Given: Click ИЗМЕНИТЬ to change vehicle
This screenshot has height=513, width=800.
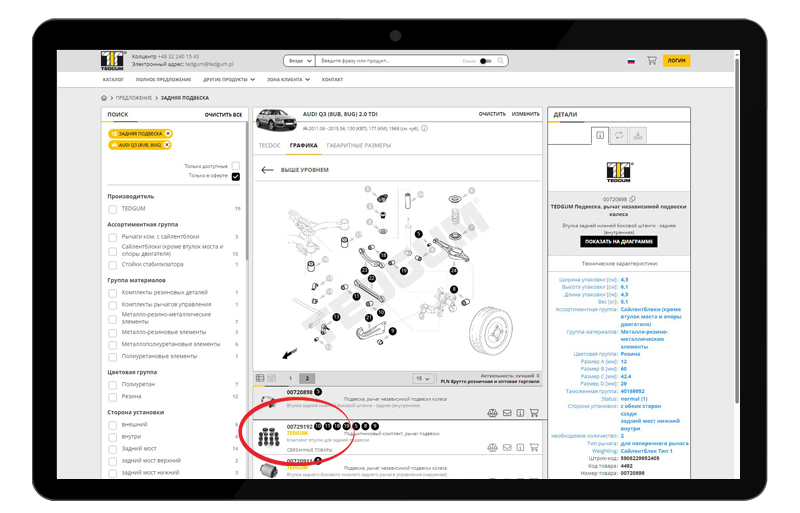Looking at the screenshot, I should point(526,114).
